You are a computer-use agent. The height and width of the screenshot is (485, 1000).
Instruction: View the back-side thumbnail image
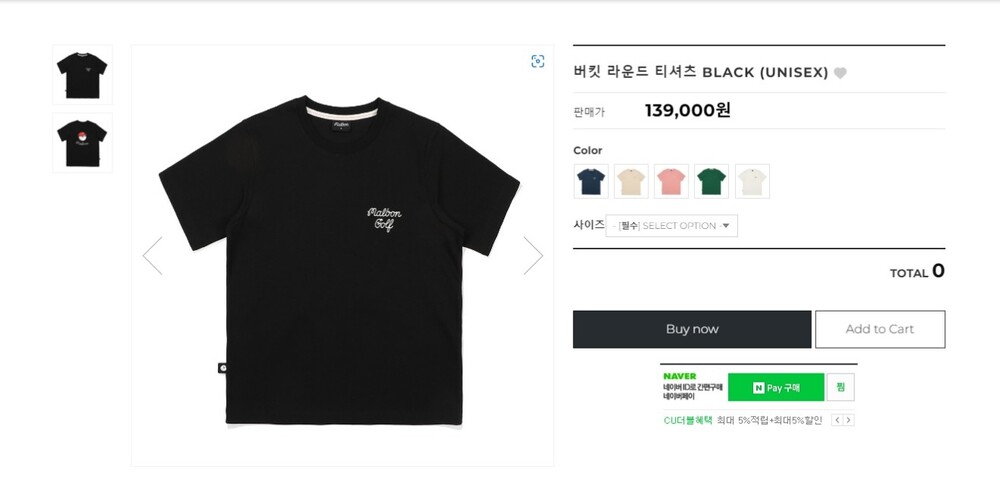[82, 142]
